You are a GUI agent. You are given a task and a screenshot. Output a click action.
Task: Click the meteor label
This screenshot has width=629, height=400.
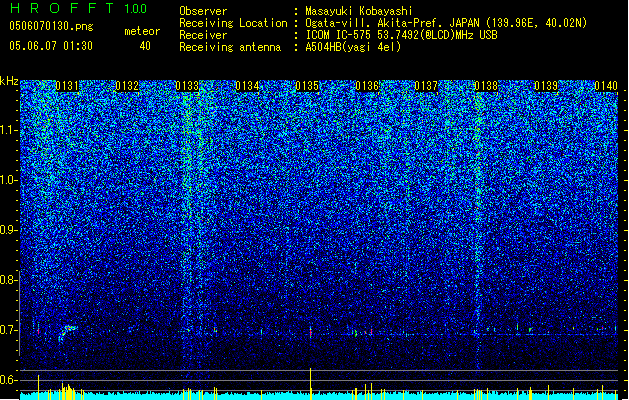(142, 31)
